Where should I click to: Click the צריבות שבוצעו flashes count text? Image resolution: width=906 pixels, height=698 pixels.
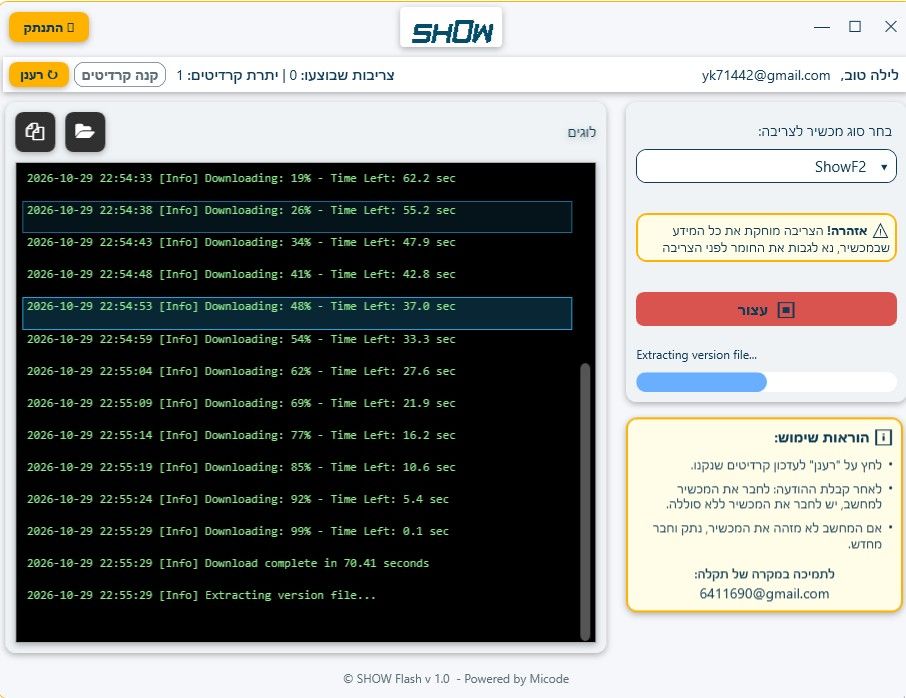click(x=342, y=75)
